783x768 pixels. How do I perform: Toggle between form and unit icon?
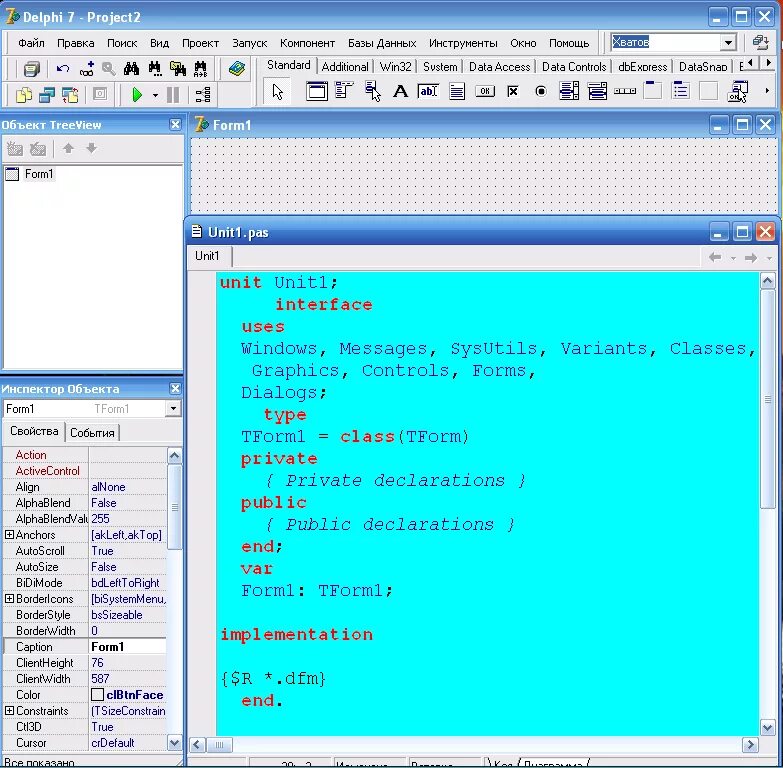pyautogui.click(x=70, y=94)
